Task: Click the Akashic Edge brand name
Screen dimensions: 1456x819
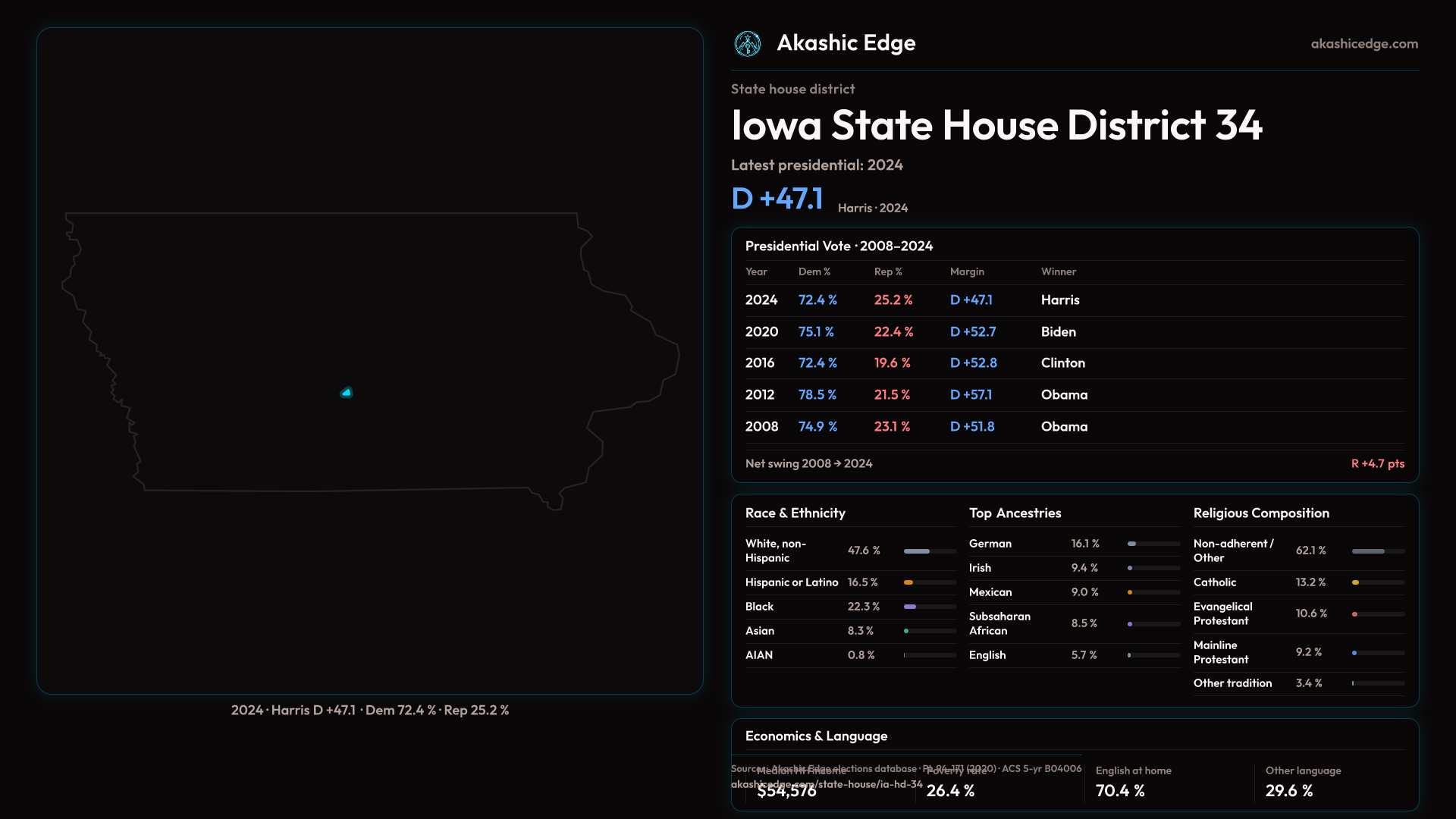Action: pyautogui.click(x=846, y=43)
